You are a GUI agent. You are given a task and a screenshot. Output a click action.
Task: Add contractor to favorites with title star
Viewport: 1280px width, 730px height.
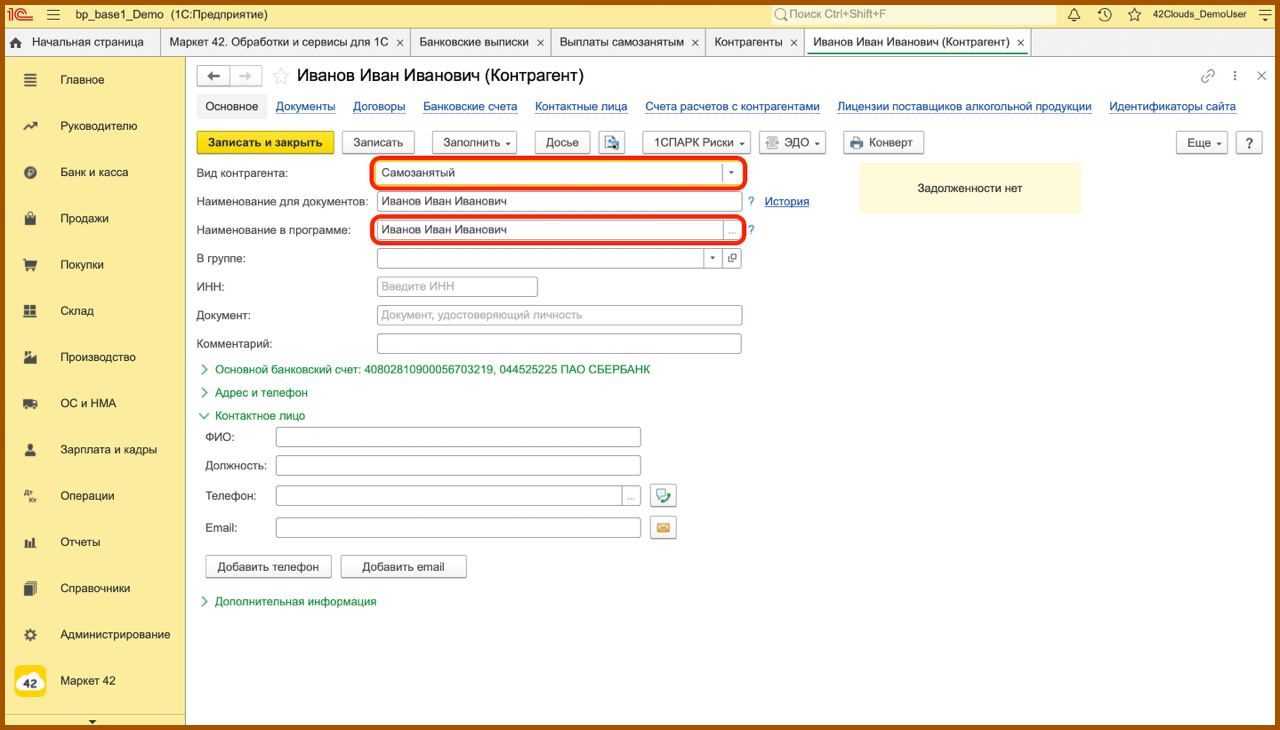(x=281, y=76)
